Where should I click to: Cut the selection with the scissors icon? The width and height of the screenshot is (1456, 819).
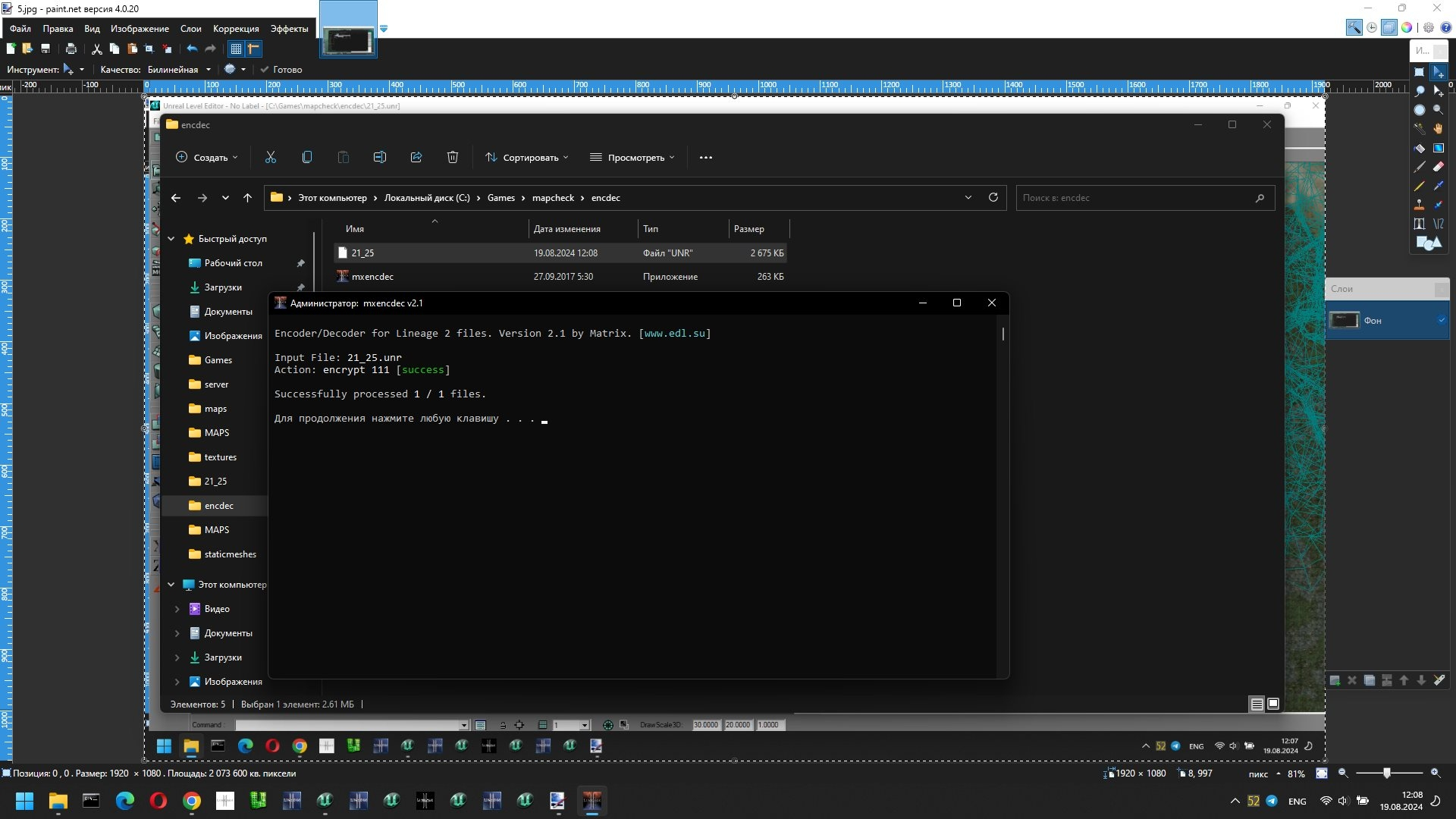tap(96, 49)
